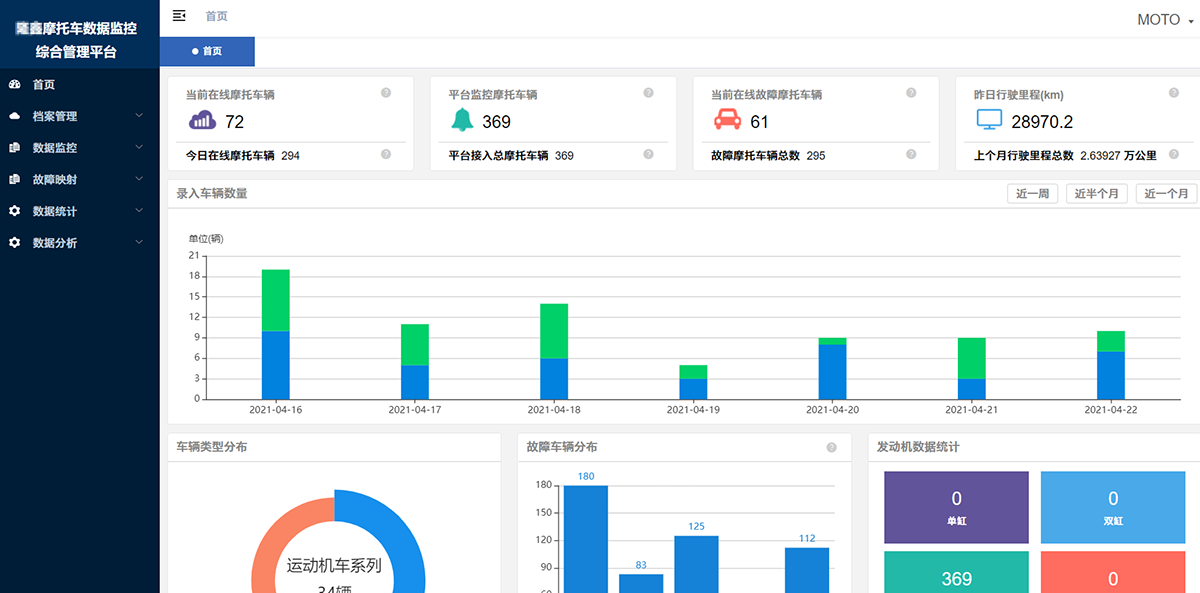Screen dimensions: 1200x593
Task: Click the 发动机数据统计 panel title
Action: tap(918, 447)
